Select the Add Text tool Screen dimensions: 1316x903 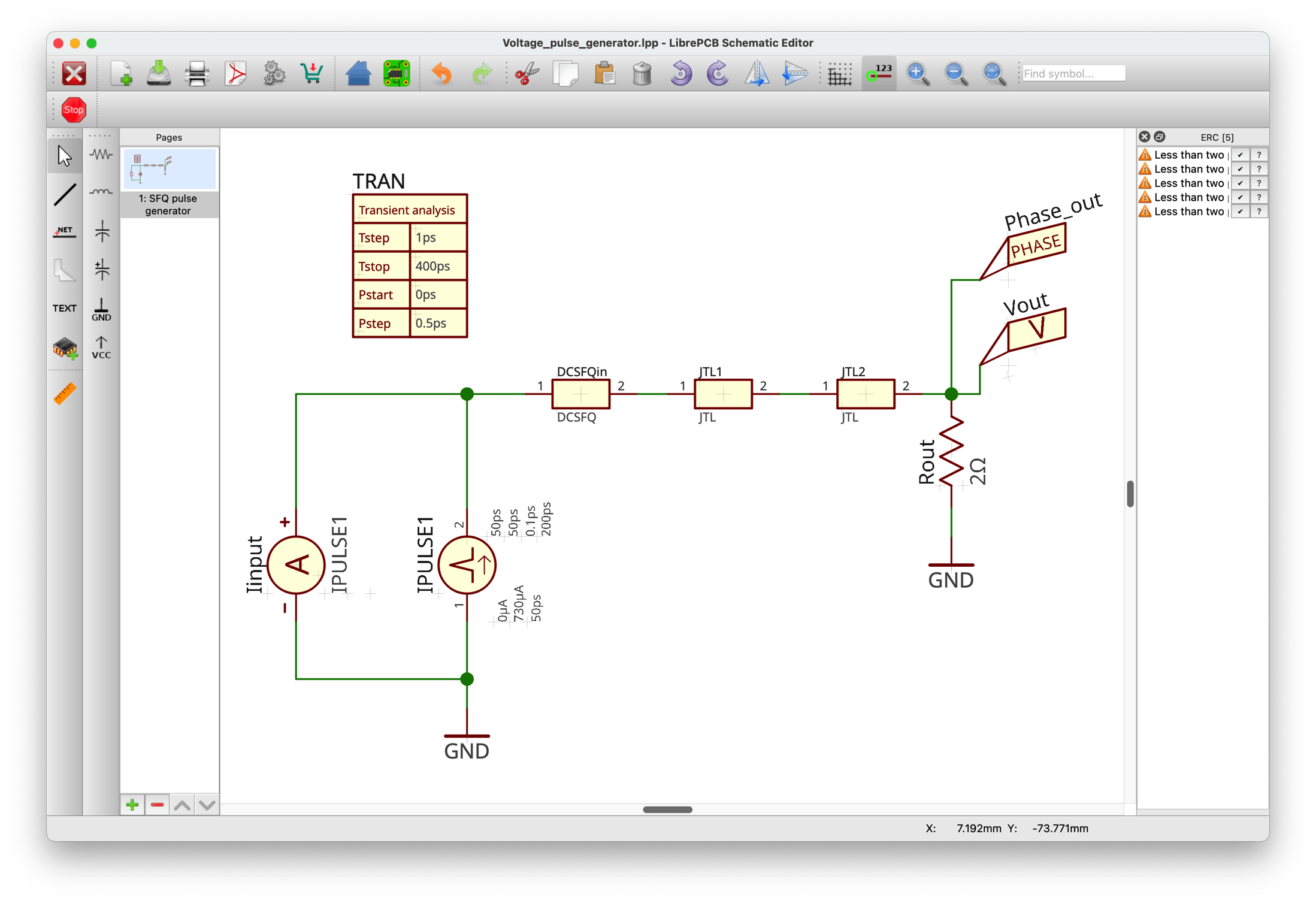pyautogui.click(x=65, y=308)
